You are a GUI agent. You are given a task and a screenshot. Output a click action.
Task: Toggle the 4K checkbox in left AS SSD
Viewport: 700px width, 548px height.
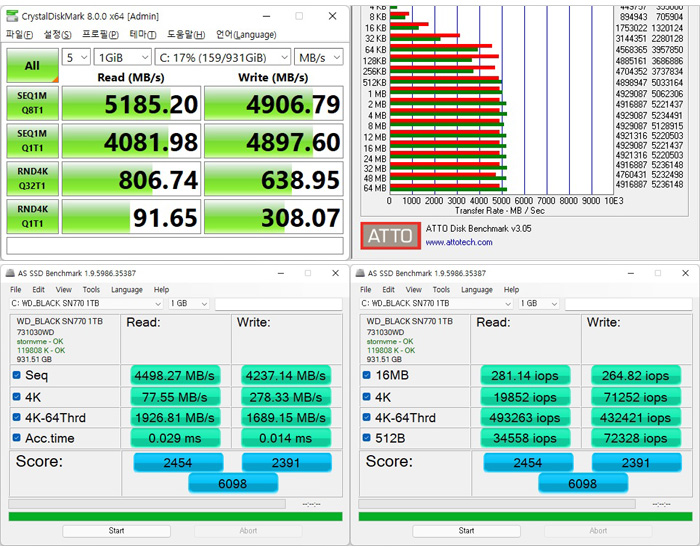[x=17, y=396]
